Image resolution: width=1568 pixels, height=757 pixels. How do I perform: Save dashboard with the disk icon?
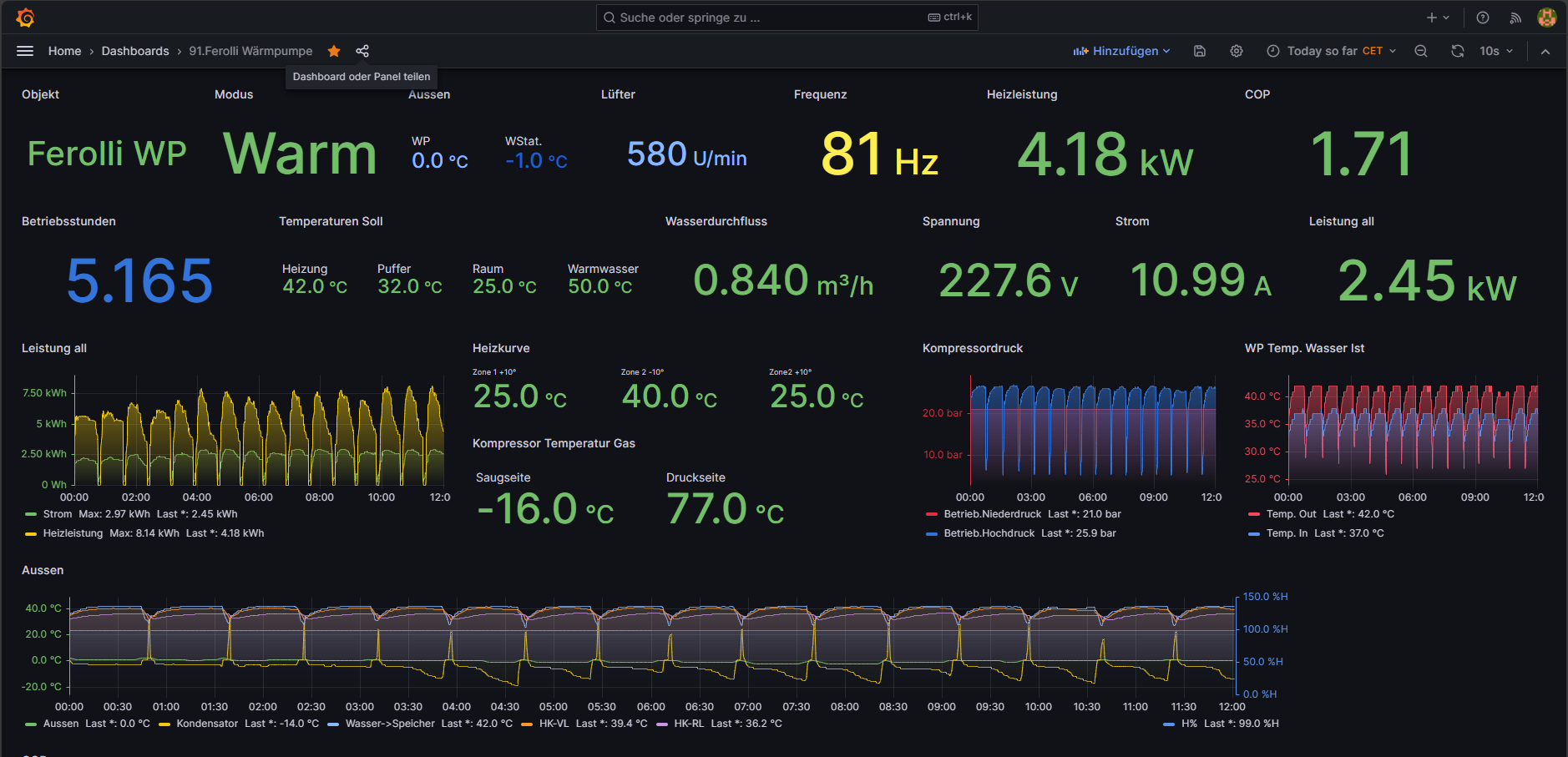pyautogui.click(x=1200, y=51)
